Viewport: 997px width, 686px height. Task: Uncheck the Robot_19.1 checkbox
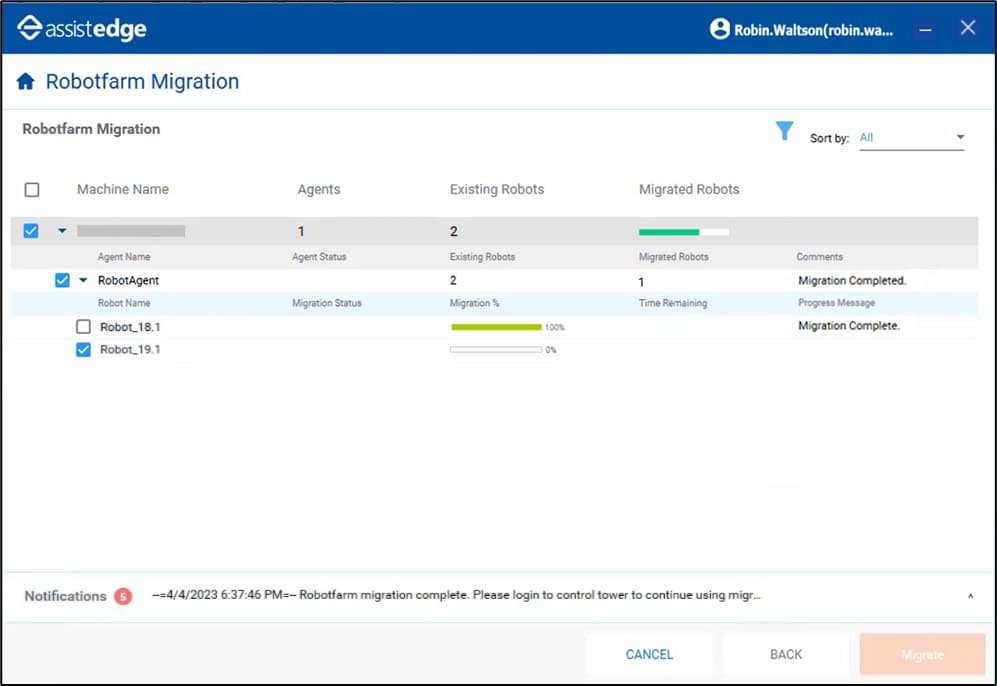[84, 350]
